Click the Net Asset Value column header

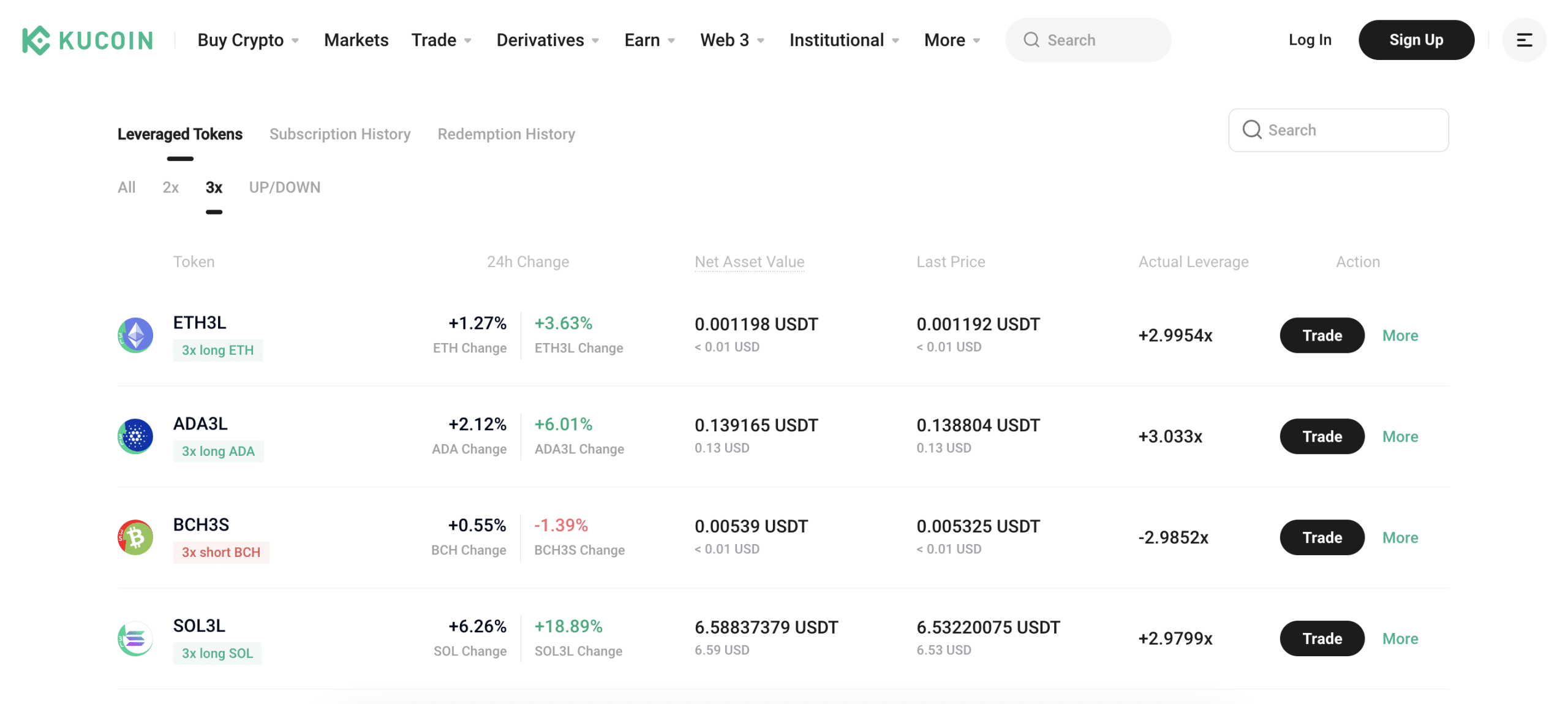click(x=749, y=262)
